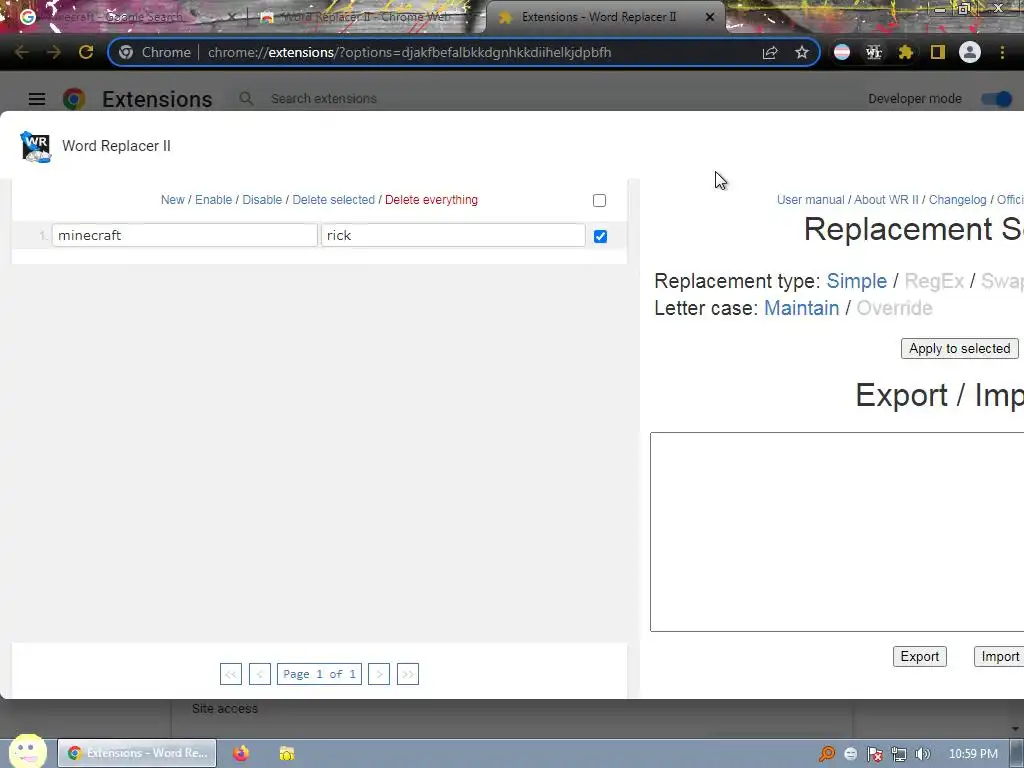Screen dimensions: 1024x768
Task: Open the file explorer folder icon in taskbar
Action: point(287,753)
